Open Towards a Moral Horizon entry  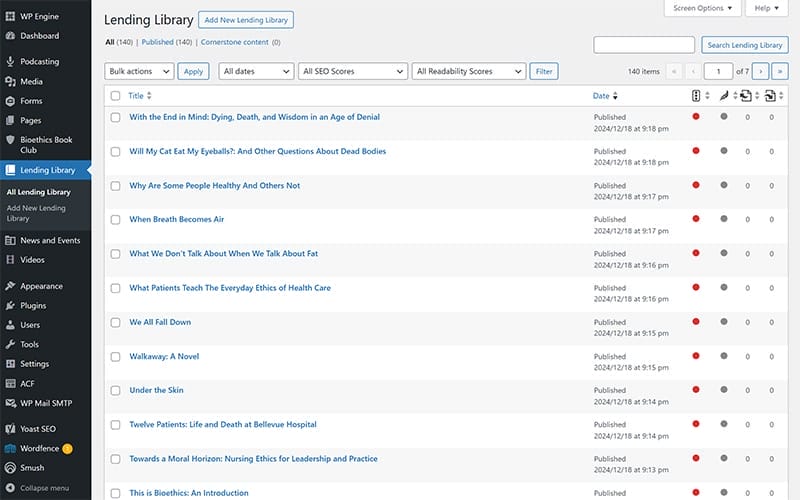254,459
